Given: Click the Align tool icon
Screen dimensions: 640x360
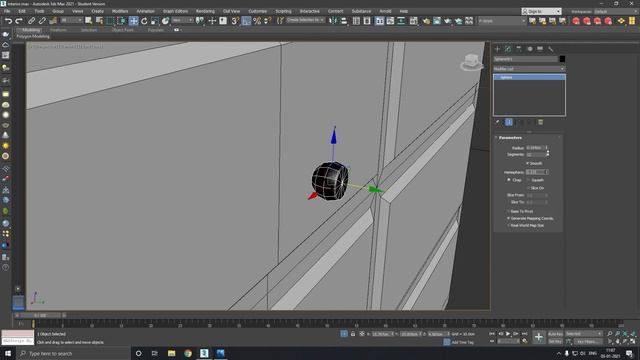Looking at the screenshot, I should [344, 20].
